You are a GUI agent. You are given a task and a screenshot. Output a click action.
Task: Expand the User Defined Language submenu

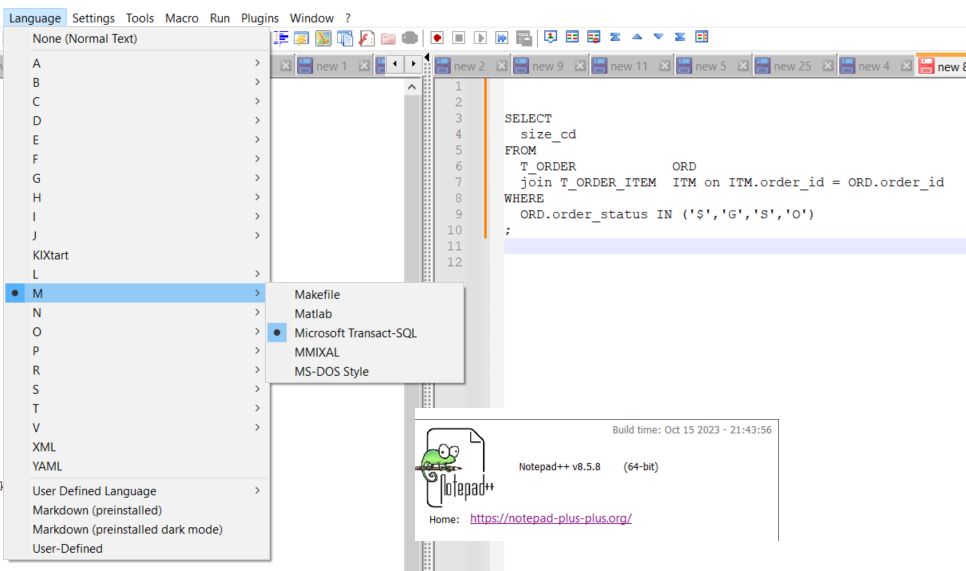[x=137, y=492]
